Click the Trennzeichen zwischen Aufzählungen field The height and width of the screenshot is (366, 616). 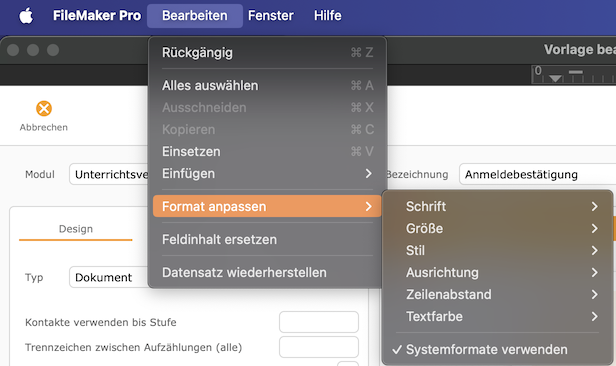[319, 347]
